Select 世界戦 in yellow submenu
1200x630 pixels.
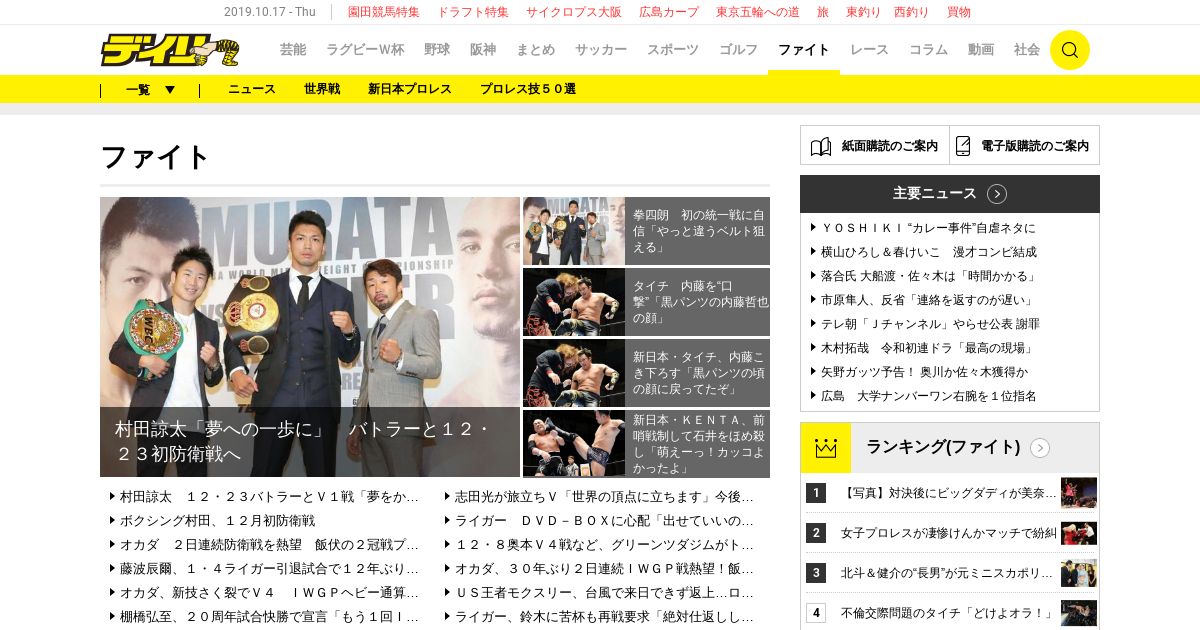point(322,89)
